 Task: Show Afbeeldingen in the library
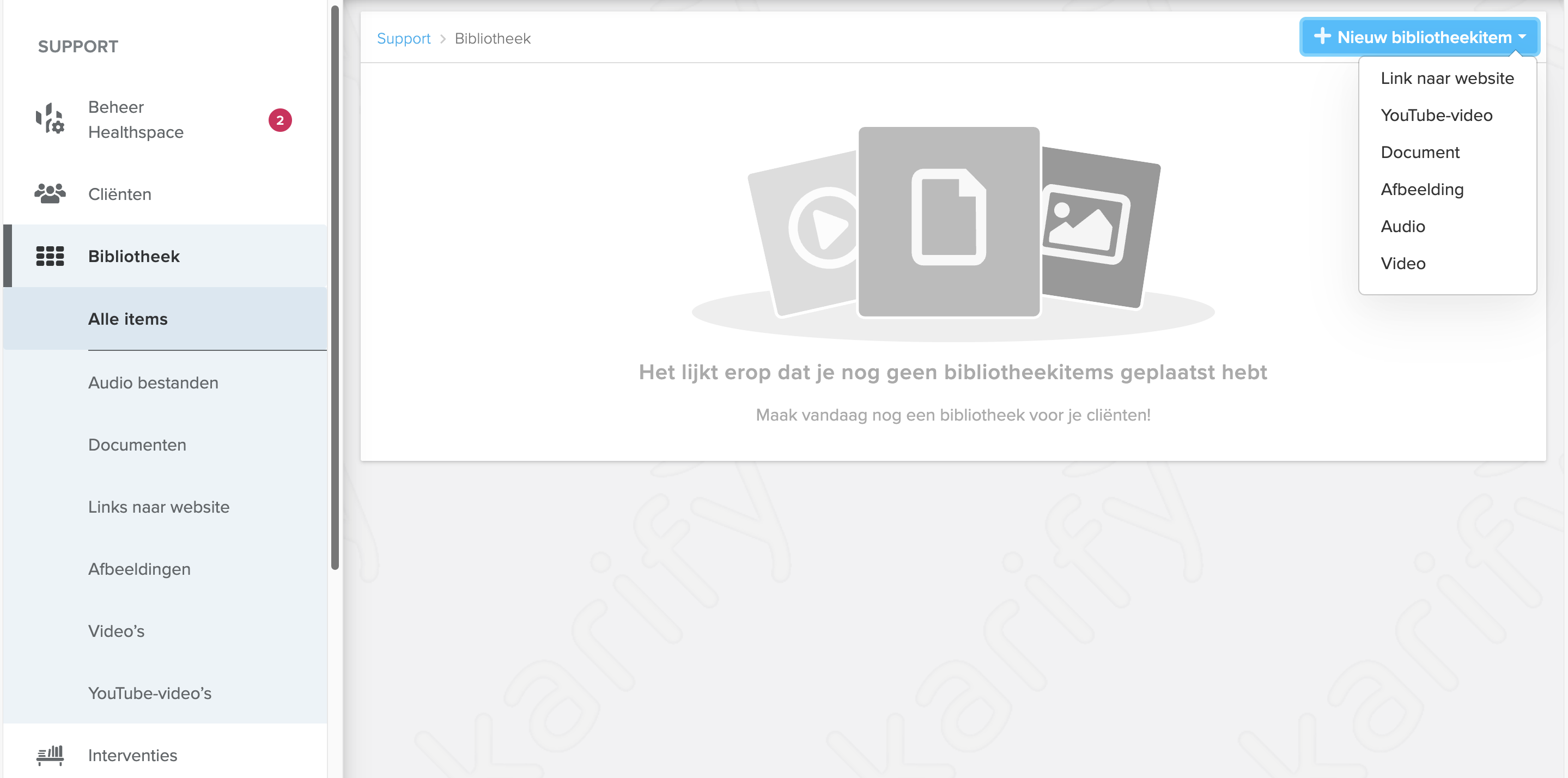click(x=165, y=569)
